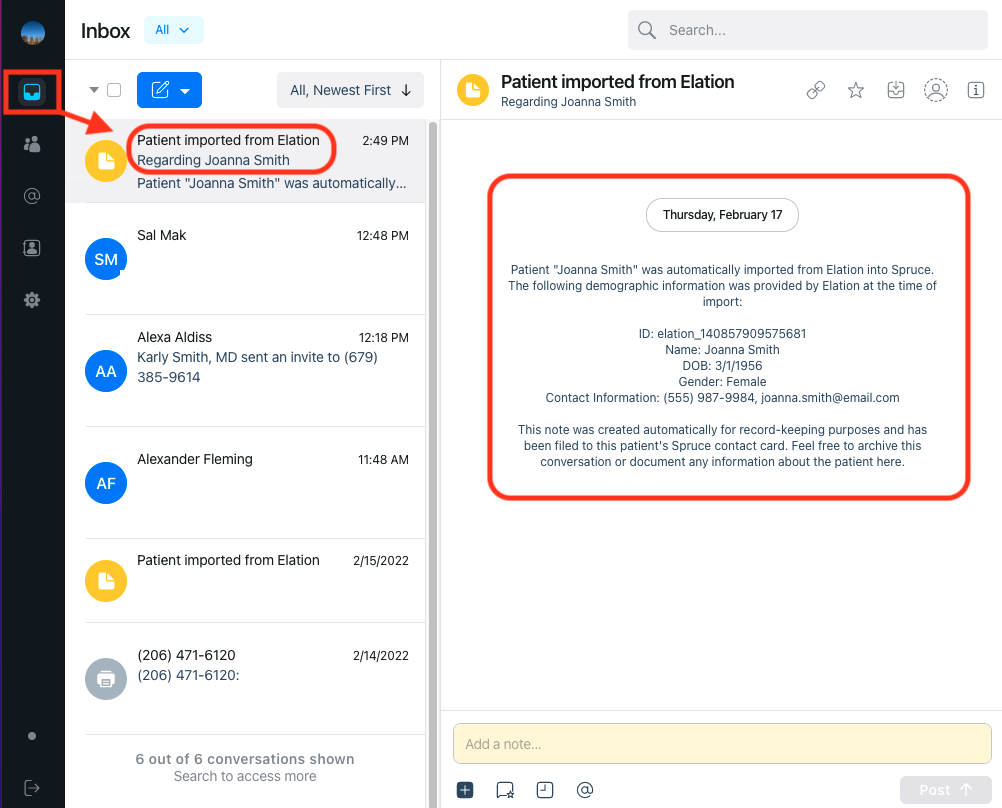
Task: Open saved messages icon below note field
Action: coord(505,790)
